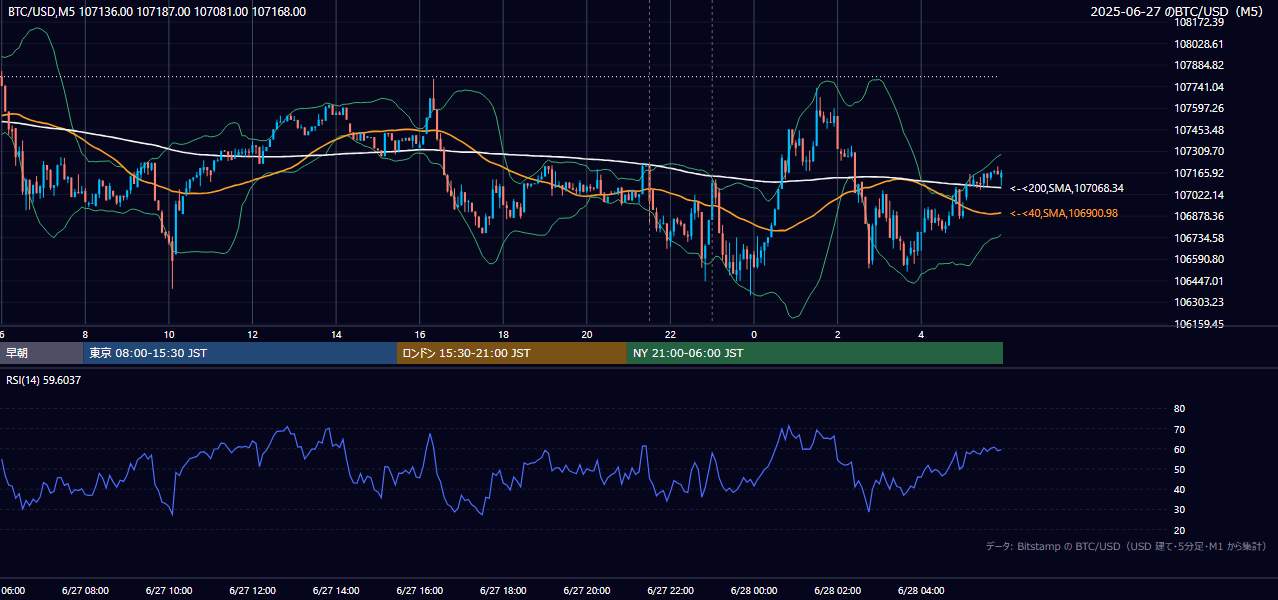Click hour label 22 under the candlestick chart

(670, 335)
